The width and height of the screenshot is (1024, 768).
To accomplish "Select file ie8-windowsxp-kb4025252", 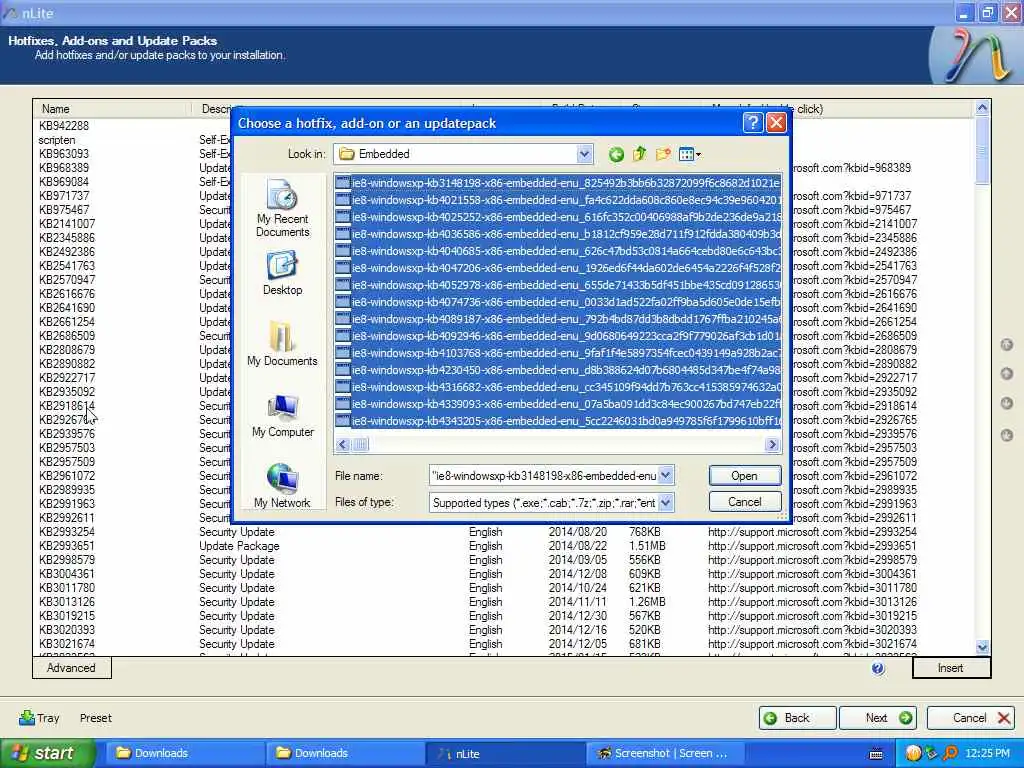I will 558,217.
